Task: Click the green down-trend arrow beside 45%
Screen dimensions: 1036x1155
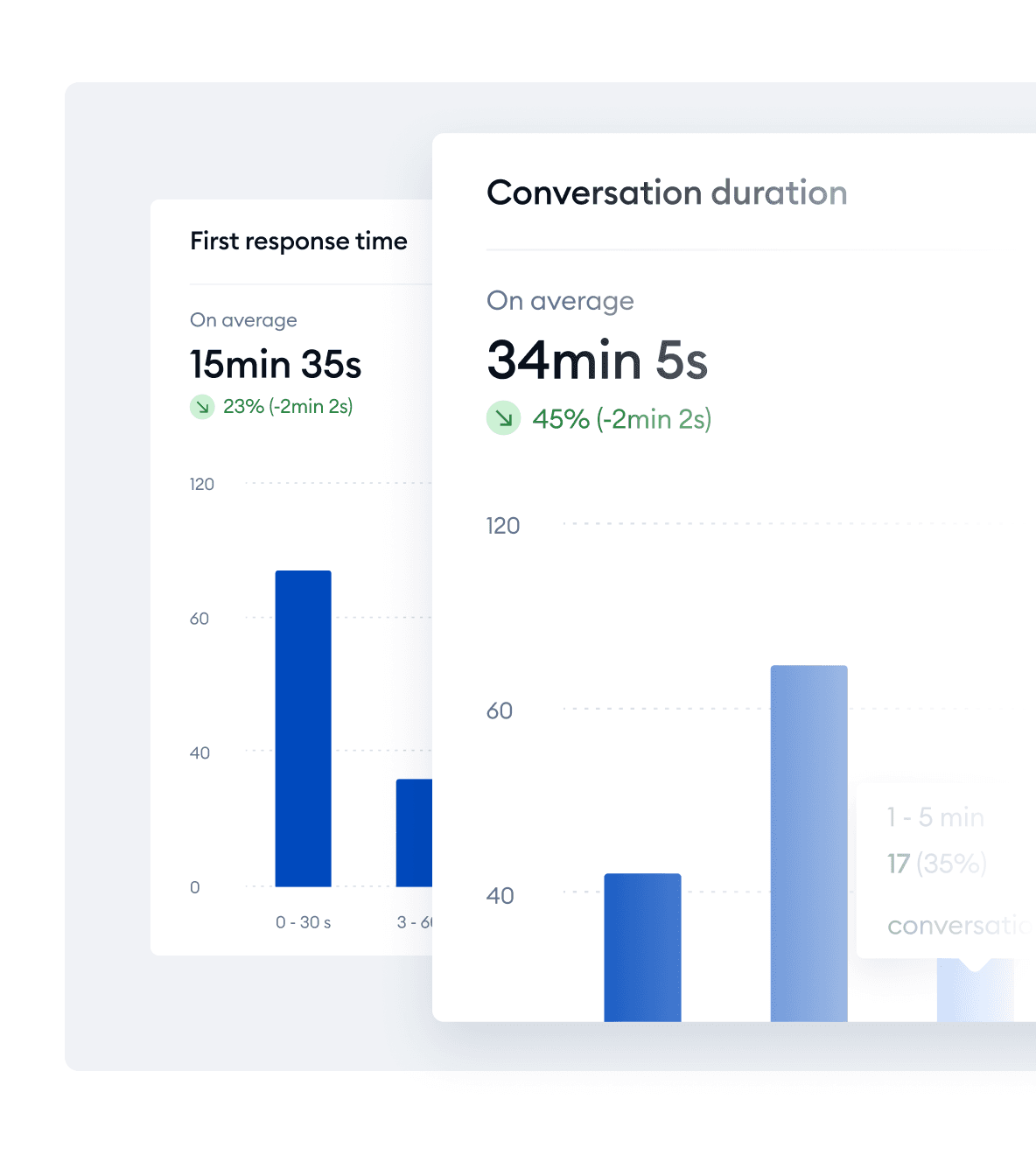Action: pyautogui.click(x=503, y=418)
